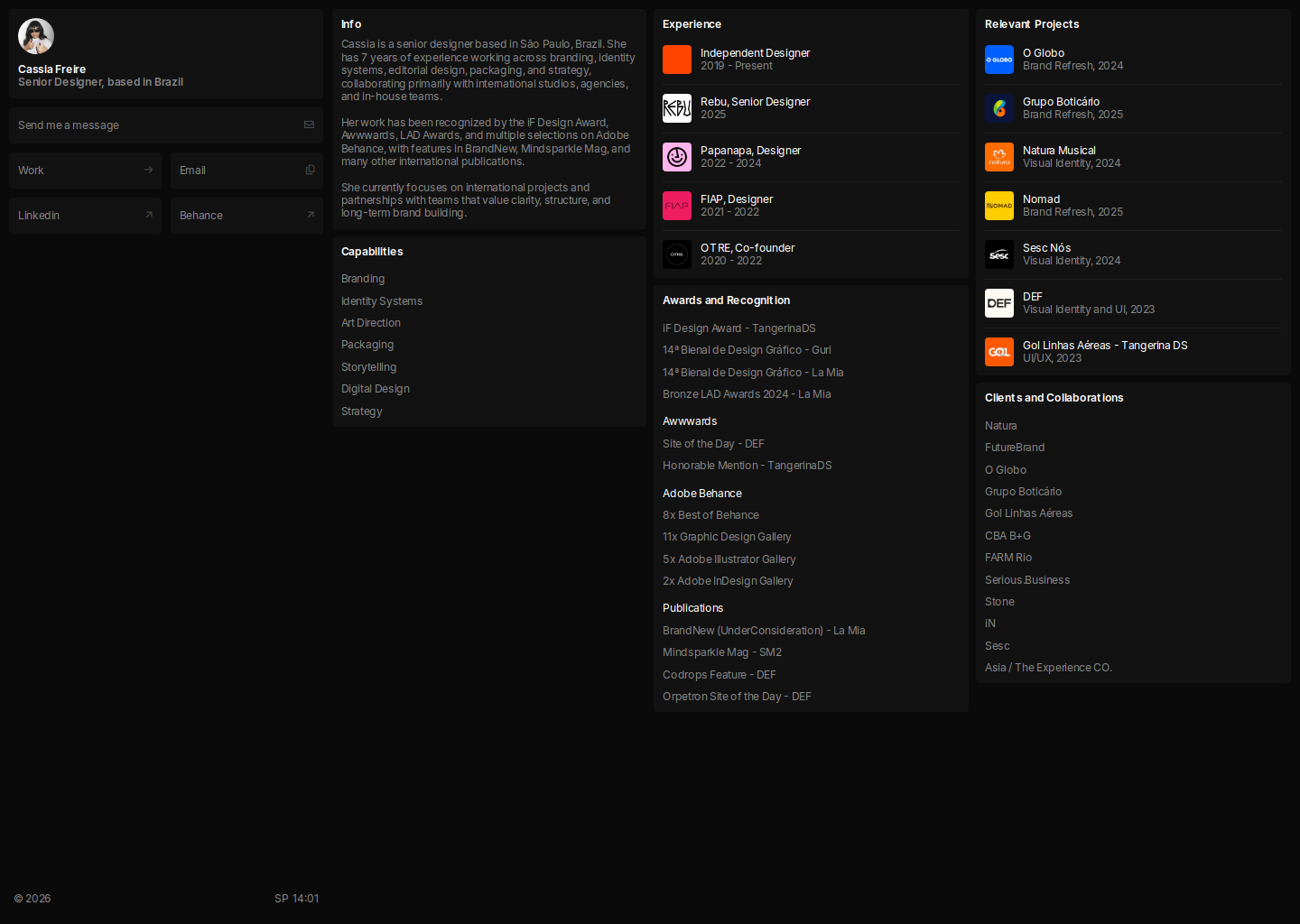1300x924 pixels.
Task: Click the DEF project logo
Action: coord(998,303)
